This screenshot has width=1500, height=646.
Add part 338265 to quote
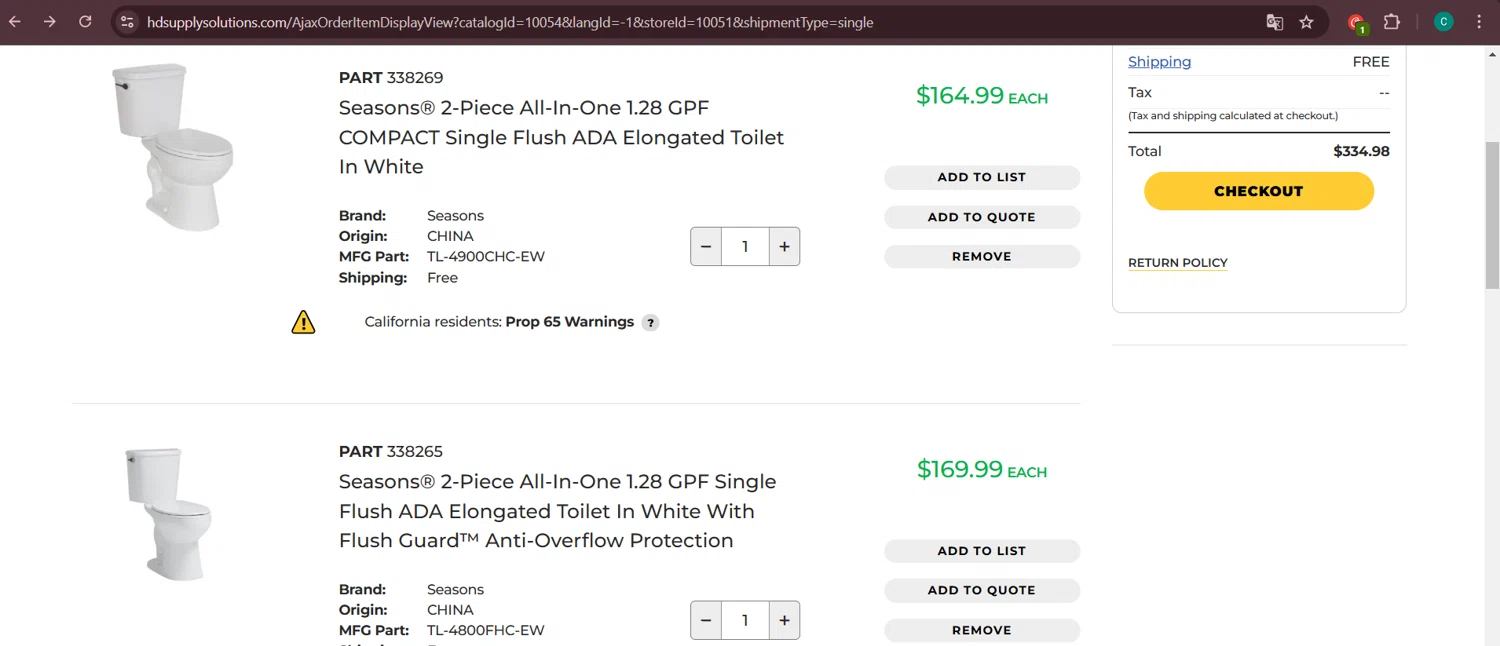[982, 590]
